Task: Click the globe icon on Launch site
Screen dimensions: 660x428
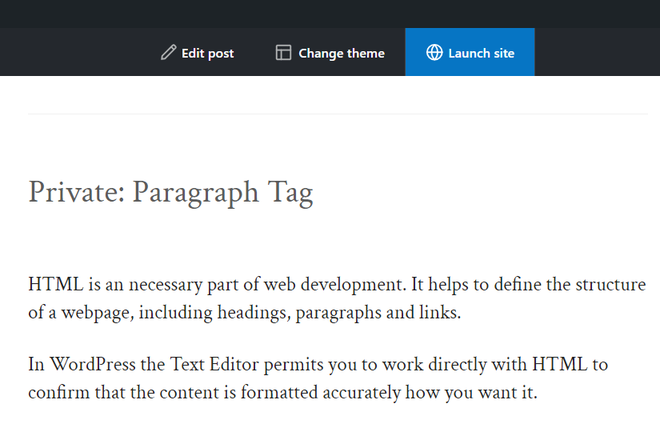Action: (434, 53)
